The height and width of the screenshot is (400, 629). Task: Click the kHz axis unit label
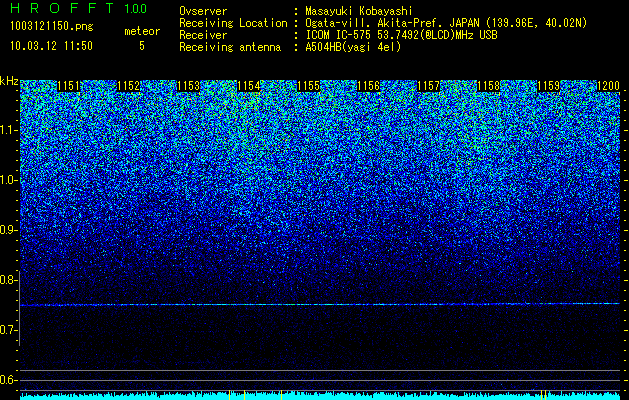9,81
